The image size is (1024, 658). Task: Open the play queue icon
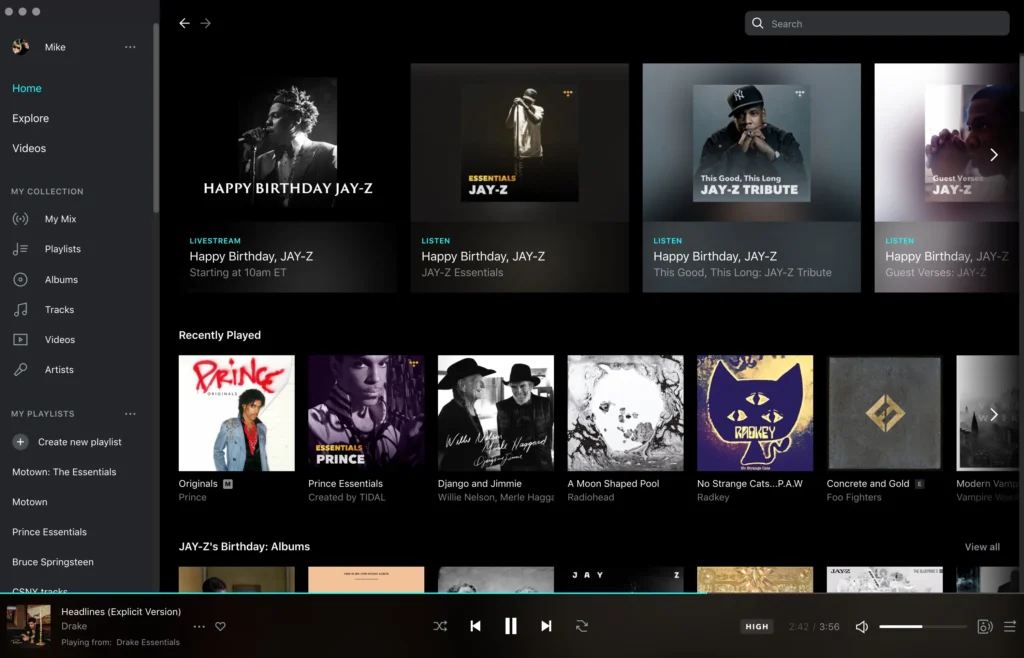click(1009, 627)
